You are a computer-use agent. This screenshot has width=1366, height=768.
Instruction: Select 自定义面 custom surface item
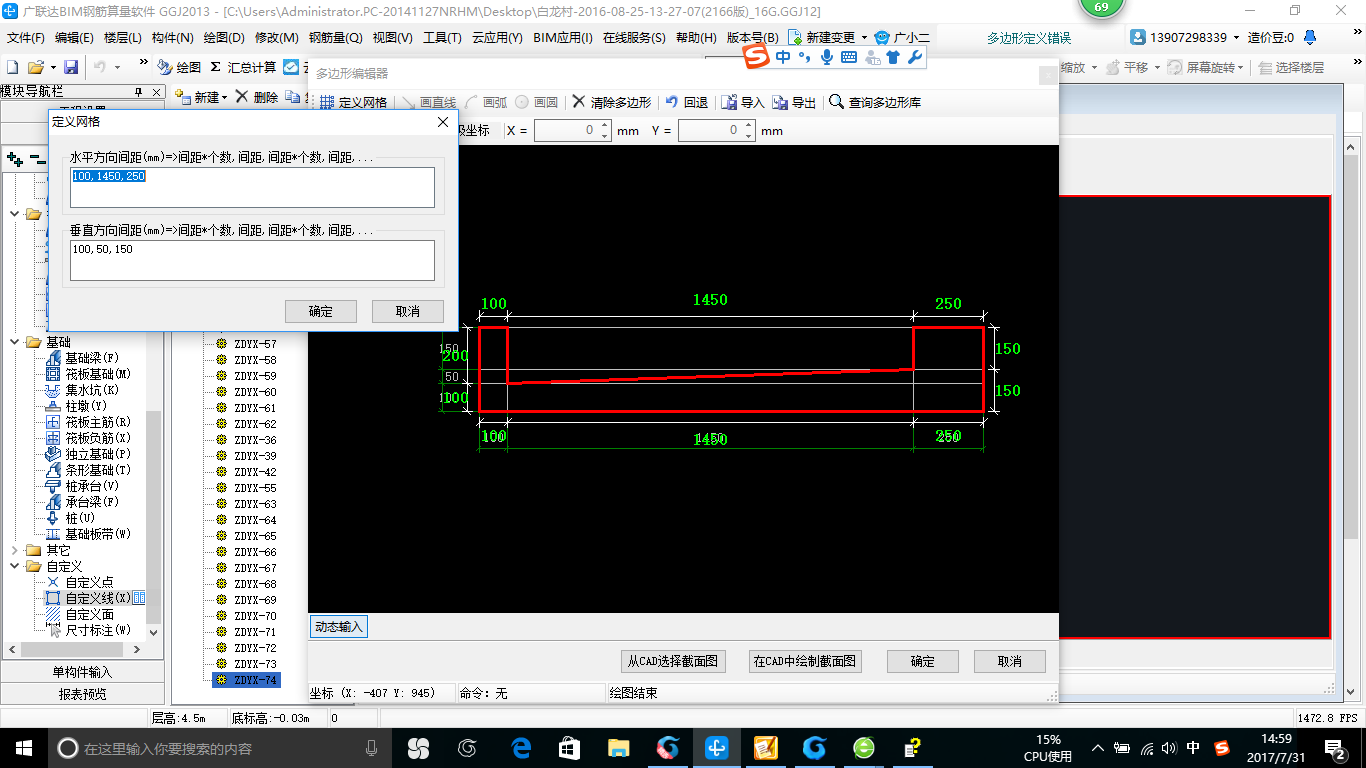pos(79,614)
